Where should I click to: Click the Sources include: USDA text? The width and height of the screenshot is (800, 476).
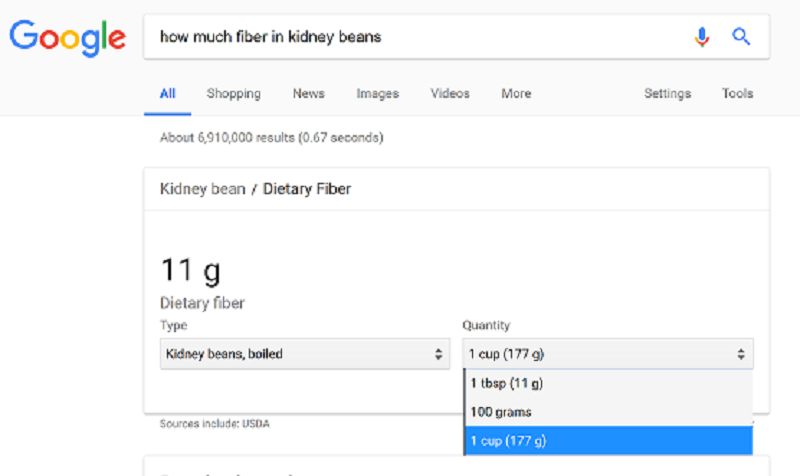coord(214,423)
